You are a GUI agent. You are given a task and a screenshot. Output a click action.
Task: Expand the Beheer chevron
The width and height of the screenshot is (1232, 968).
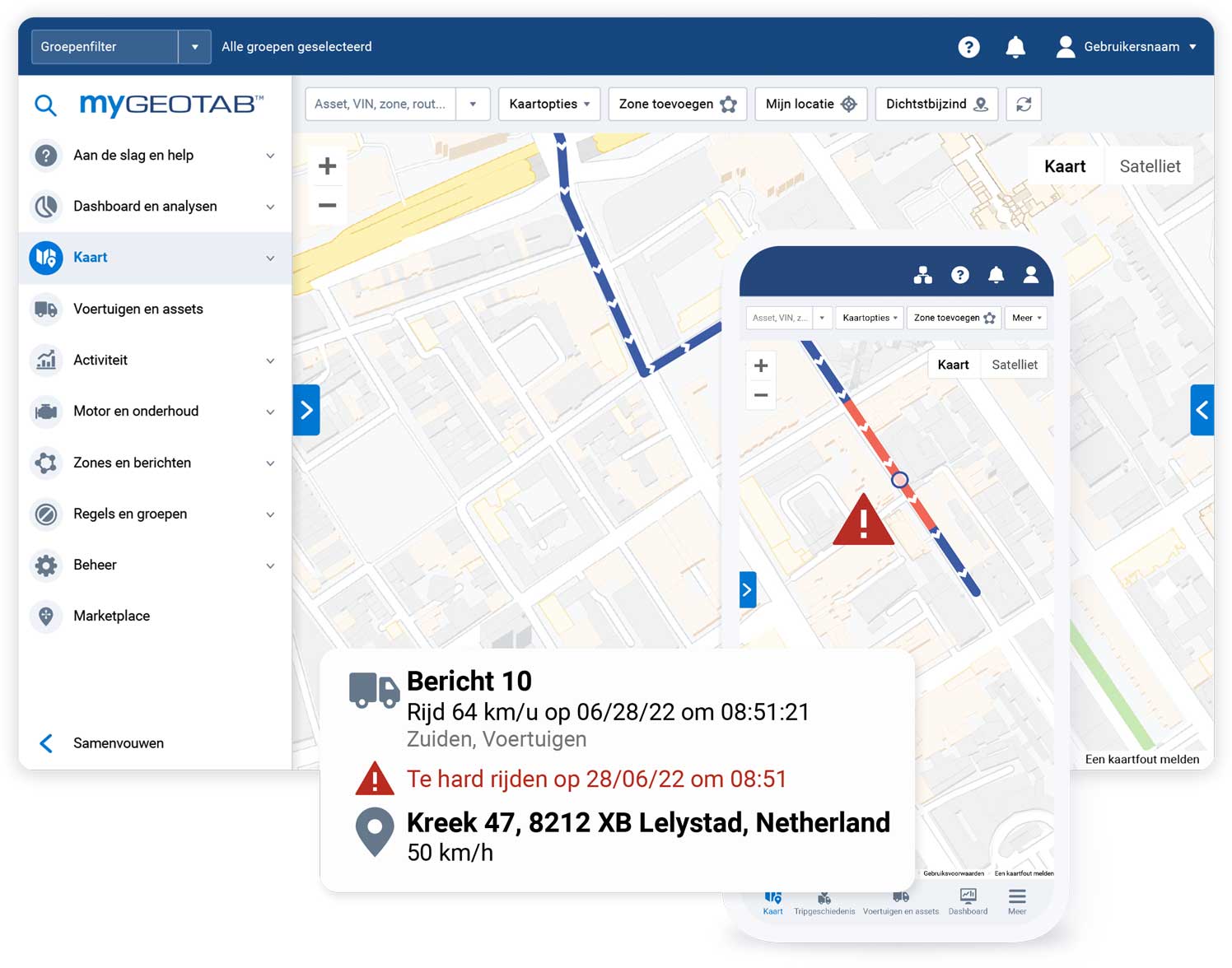[x=270, y=565]
